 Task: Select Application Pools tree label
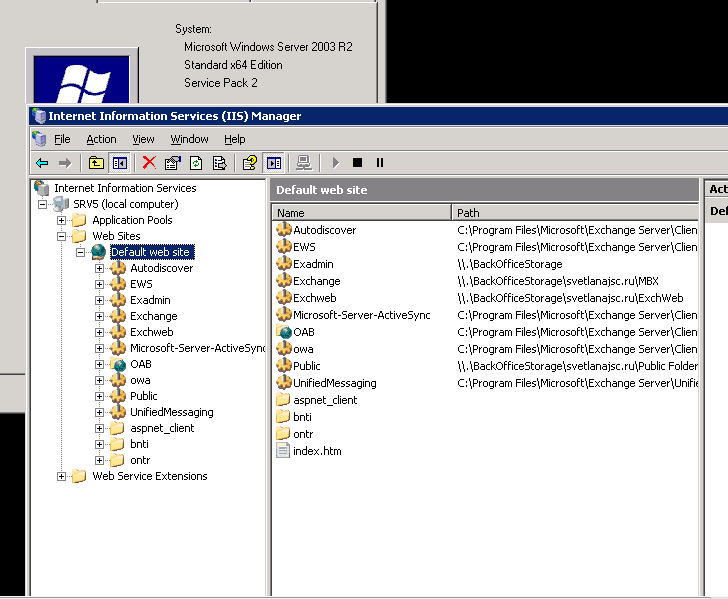point(132,220)
